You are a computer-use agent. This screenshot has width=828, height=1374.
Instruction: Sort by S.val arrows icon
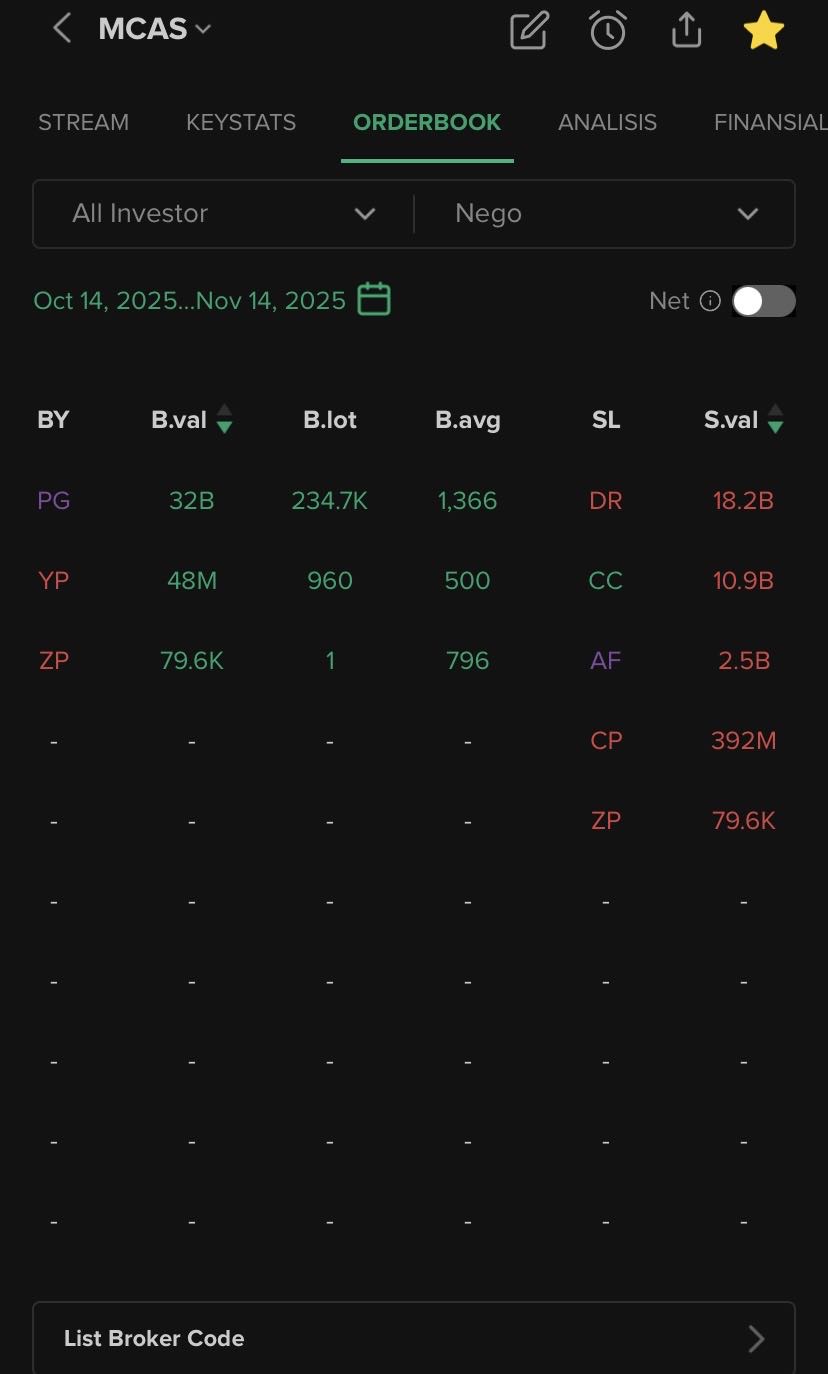tap(775, 420)
